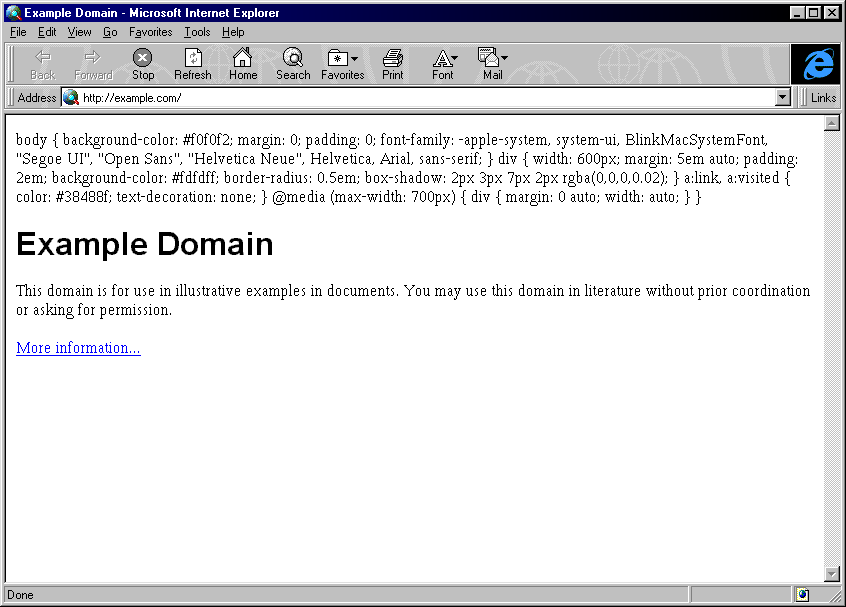Stop the page from loading
This screenshot has width=846, height=607.
point(142,64)
